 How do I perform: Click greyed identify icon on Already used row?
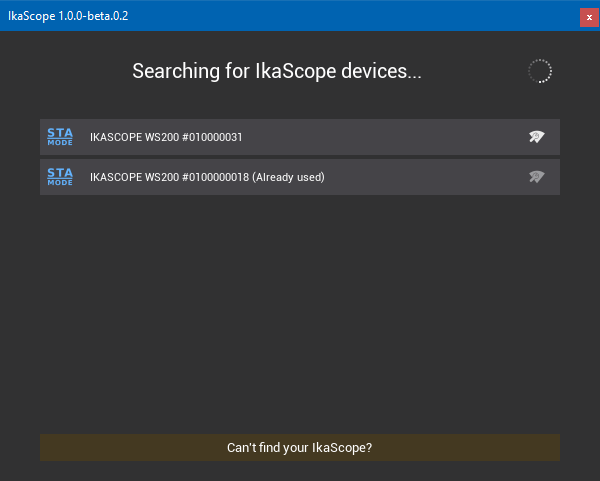pos(536,176)
